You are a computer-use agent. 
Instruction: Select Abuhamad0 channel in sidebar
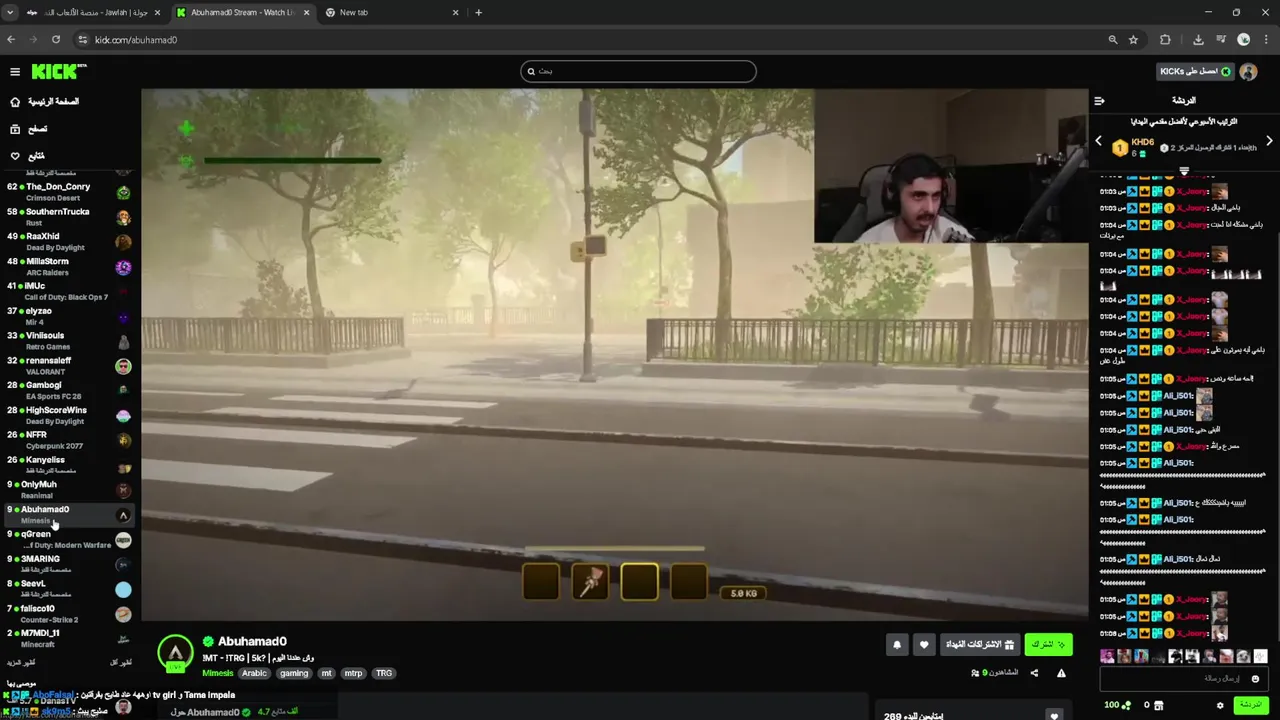click(68, 514)
